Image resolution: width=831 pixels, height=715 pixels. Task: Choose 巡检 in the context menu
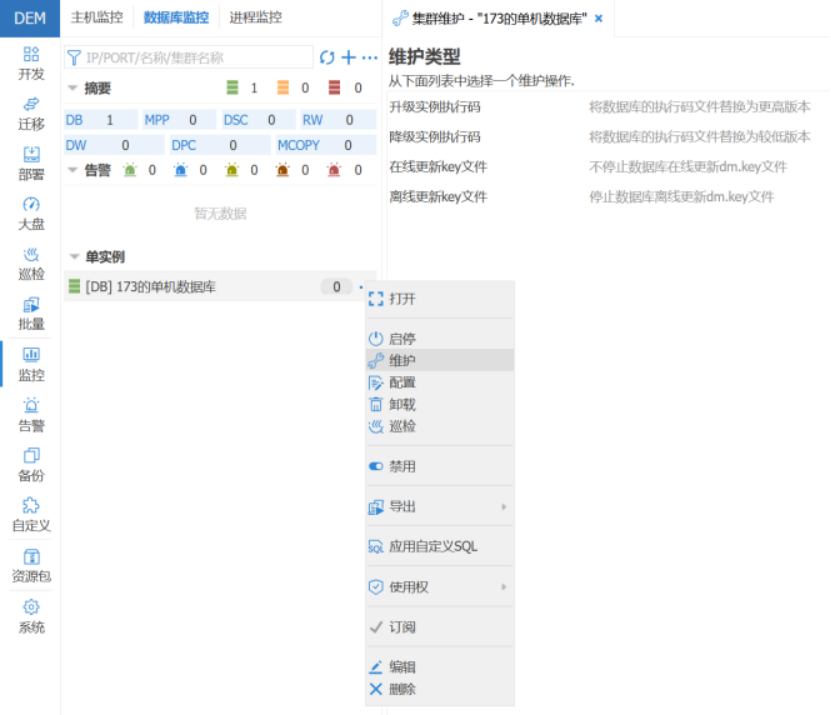coord(440,426)
